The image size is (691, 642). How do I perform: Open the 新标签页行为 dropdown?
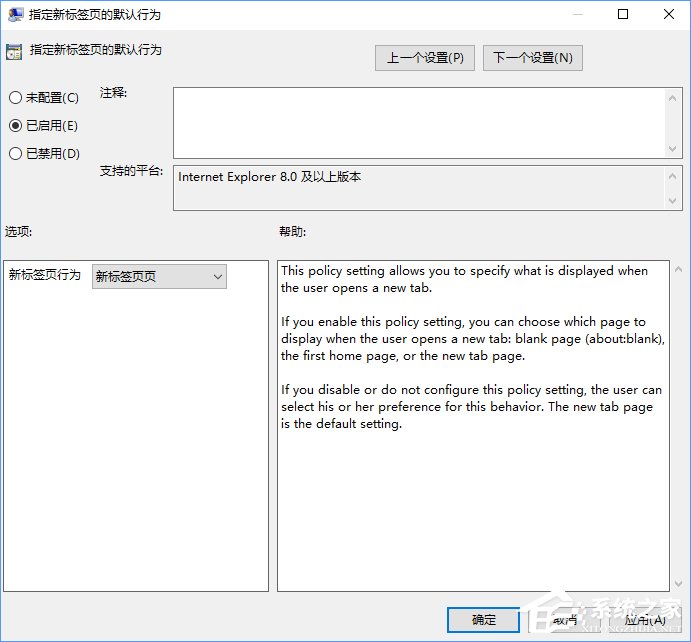pos(159,276)
